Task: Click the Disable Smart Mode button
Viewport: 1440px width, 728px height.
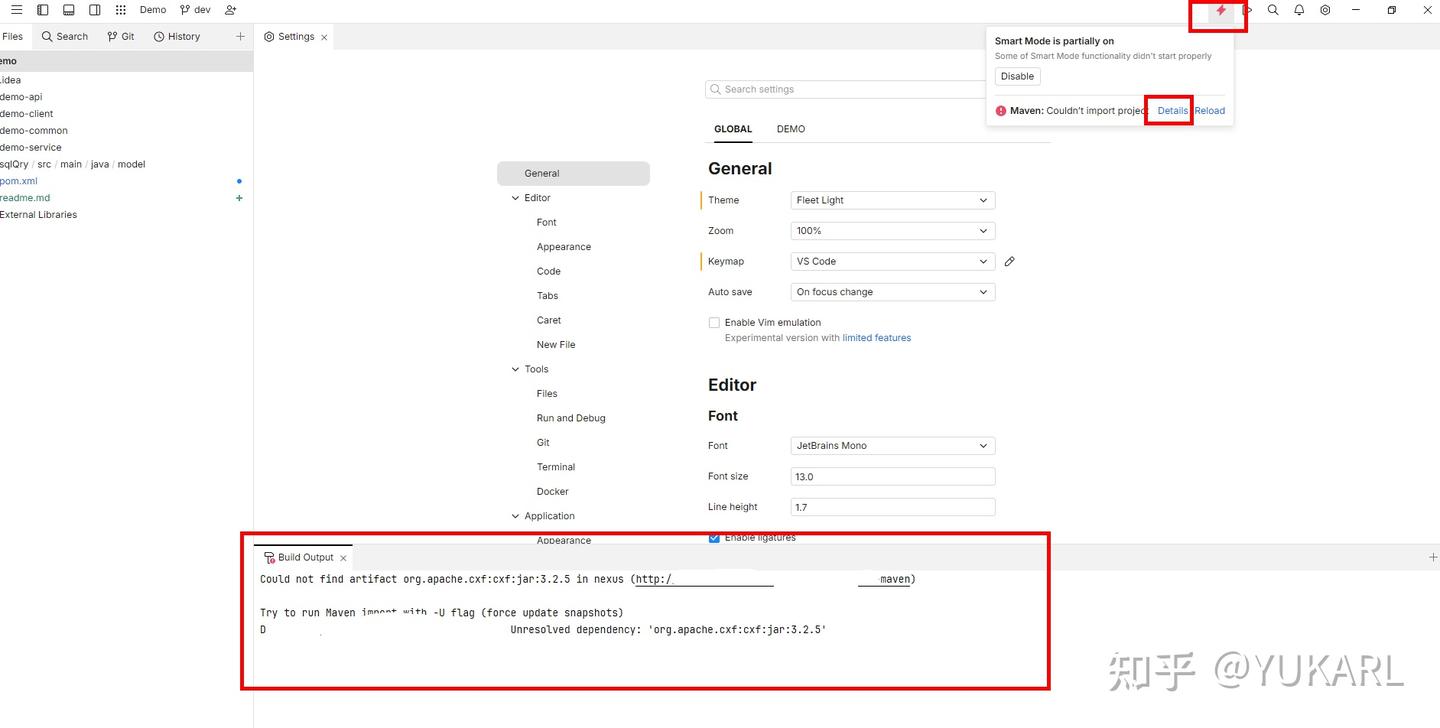Action: click(1018, 76)
